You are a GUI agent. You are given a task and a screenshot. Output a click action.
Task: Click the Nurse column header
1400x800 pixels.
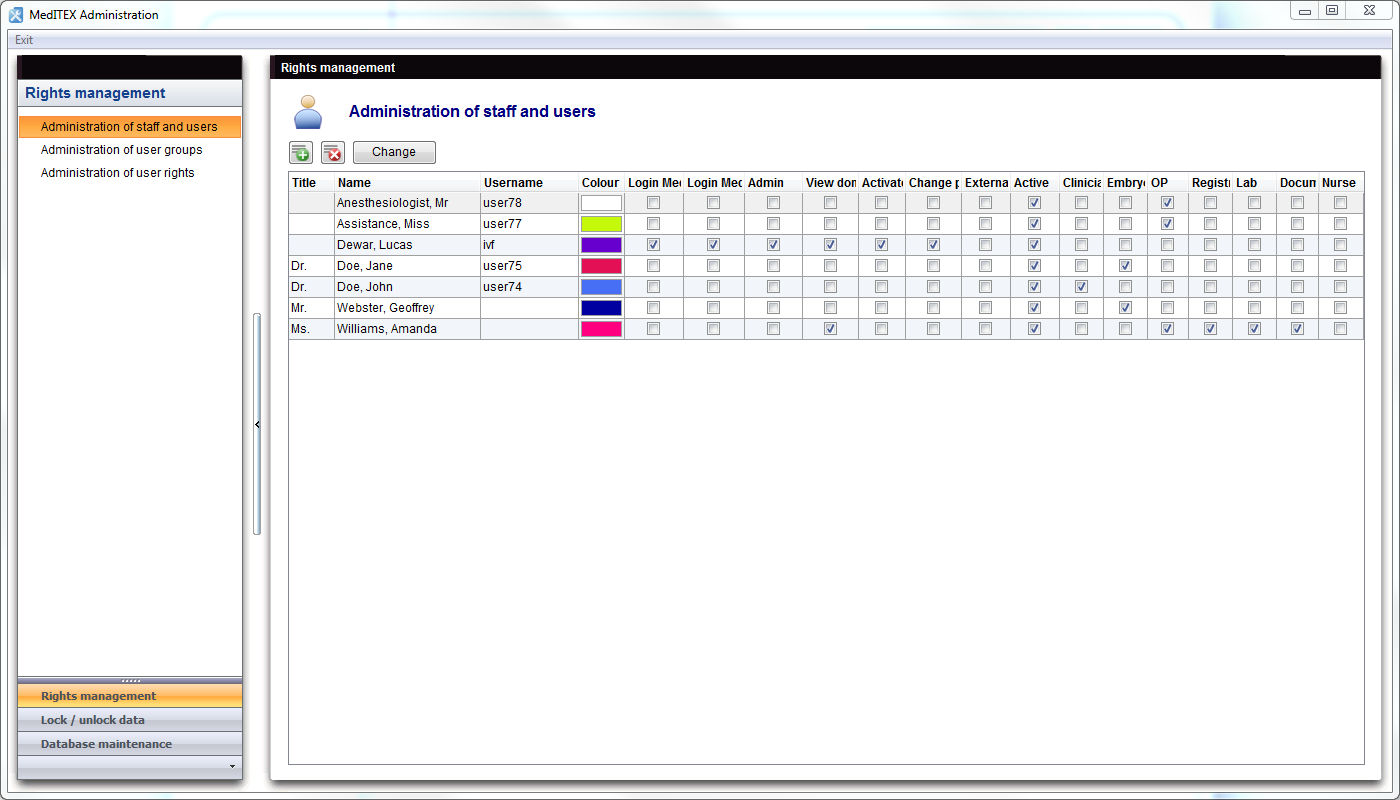click(1341, 183)
